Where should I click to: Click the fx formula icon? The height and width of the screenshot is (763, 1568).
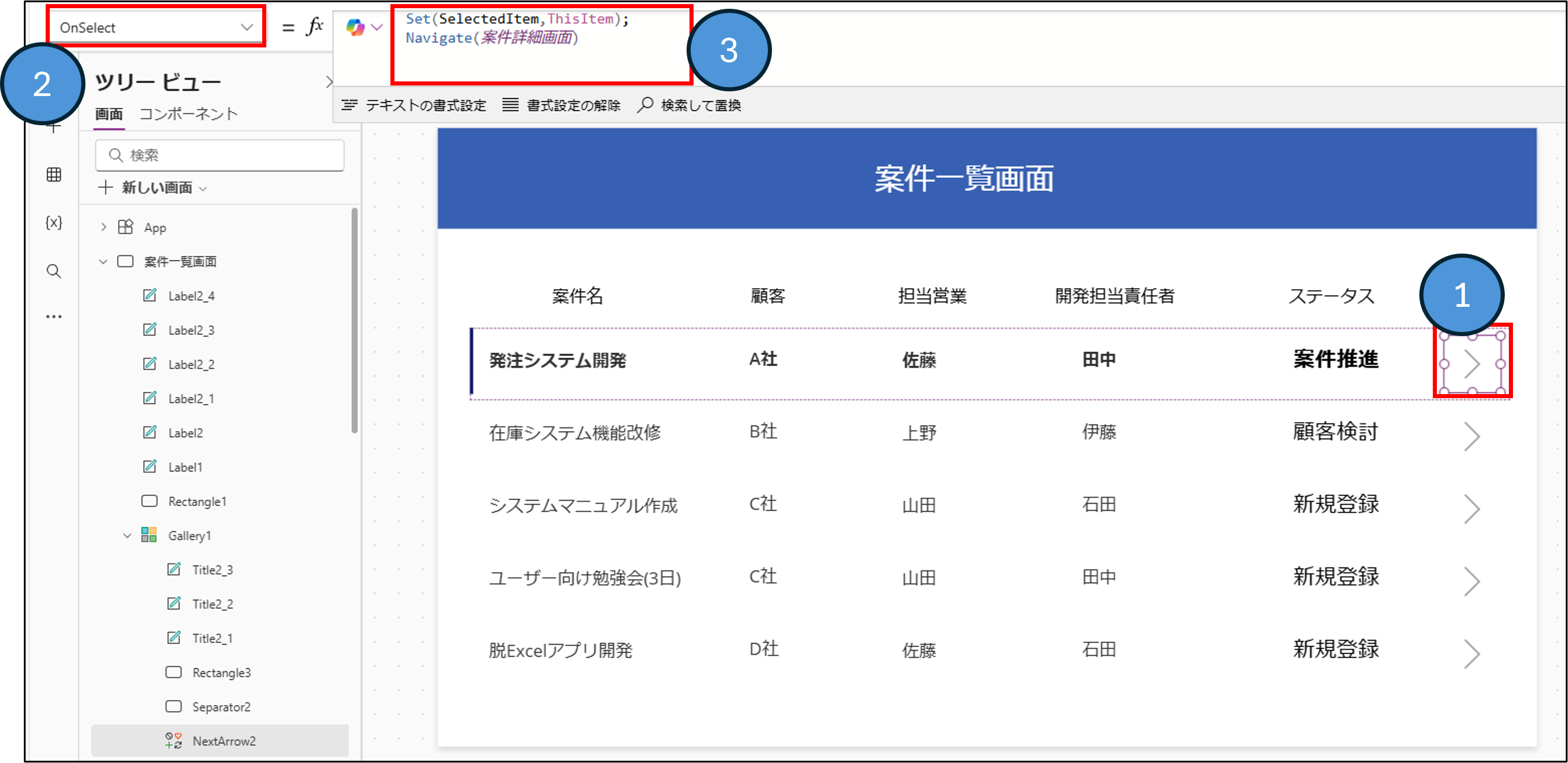[x=314, y=27]
